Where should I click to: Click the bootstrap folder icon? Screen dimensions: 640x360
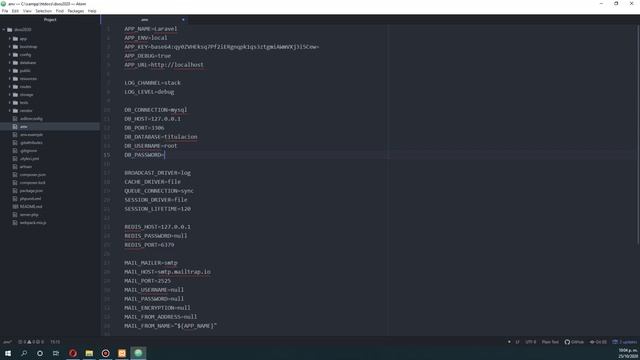pos(15,47)
